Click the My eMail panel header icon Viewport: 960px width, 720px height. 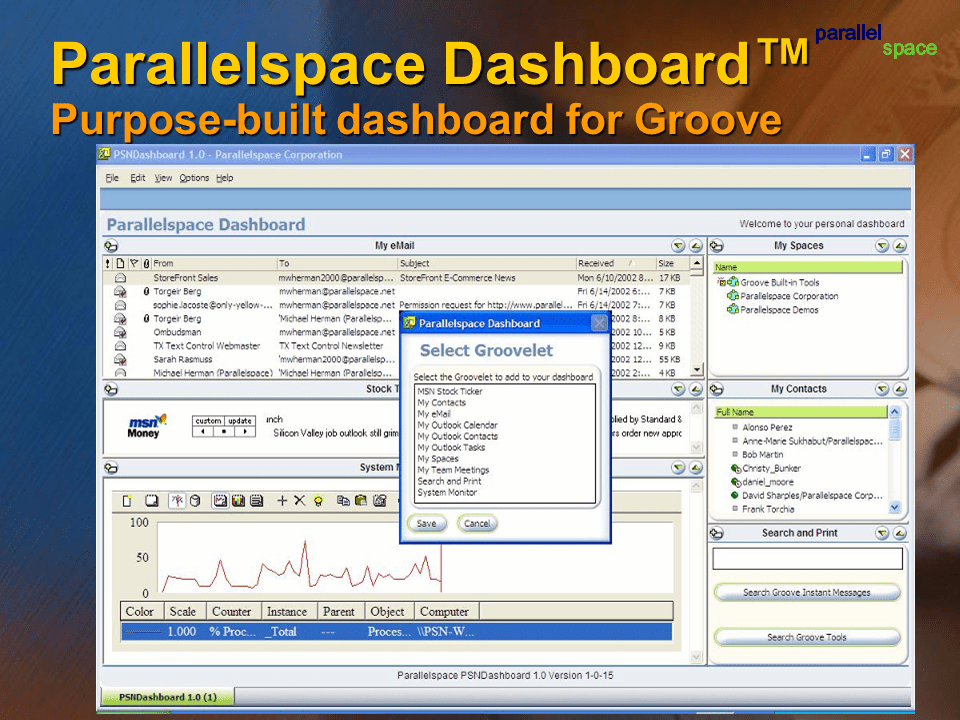click(111, 246)
